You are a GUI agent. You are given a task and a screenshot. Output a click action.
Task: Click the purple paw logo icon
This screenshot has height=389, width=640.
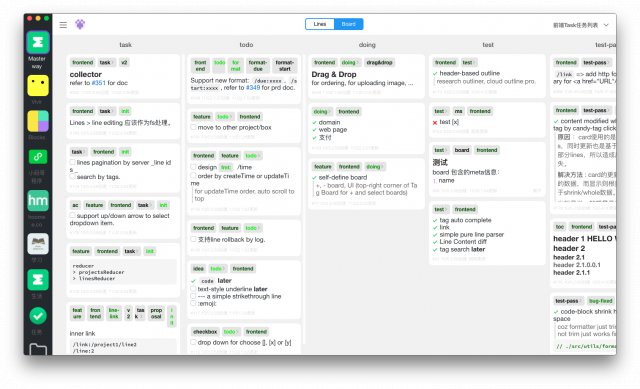point(80,24)
